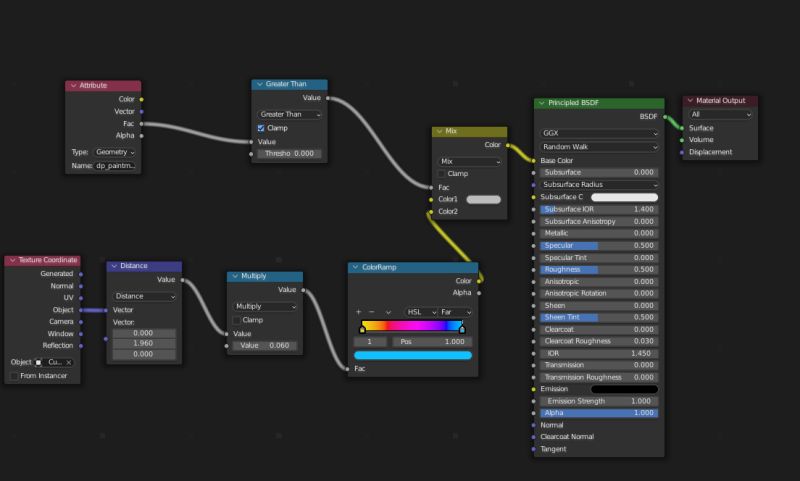Collapse the Multiply node
800x481 pixels.
point(235,276)
